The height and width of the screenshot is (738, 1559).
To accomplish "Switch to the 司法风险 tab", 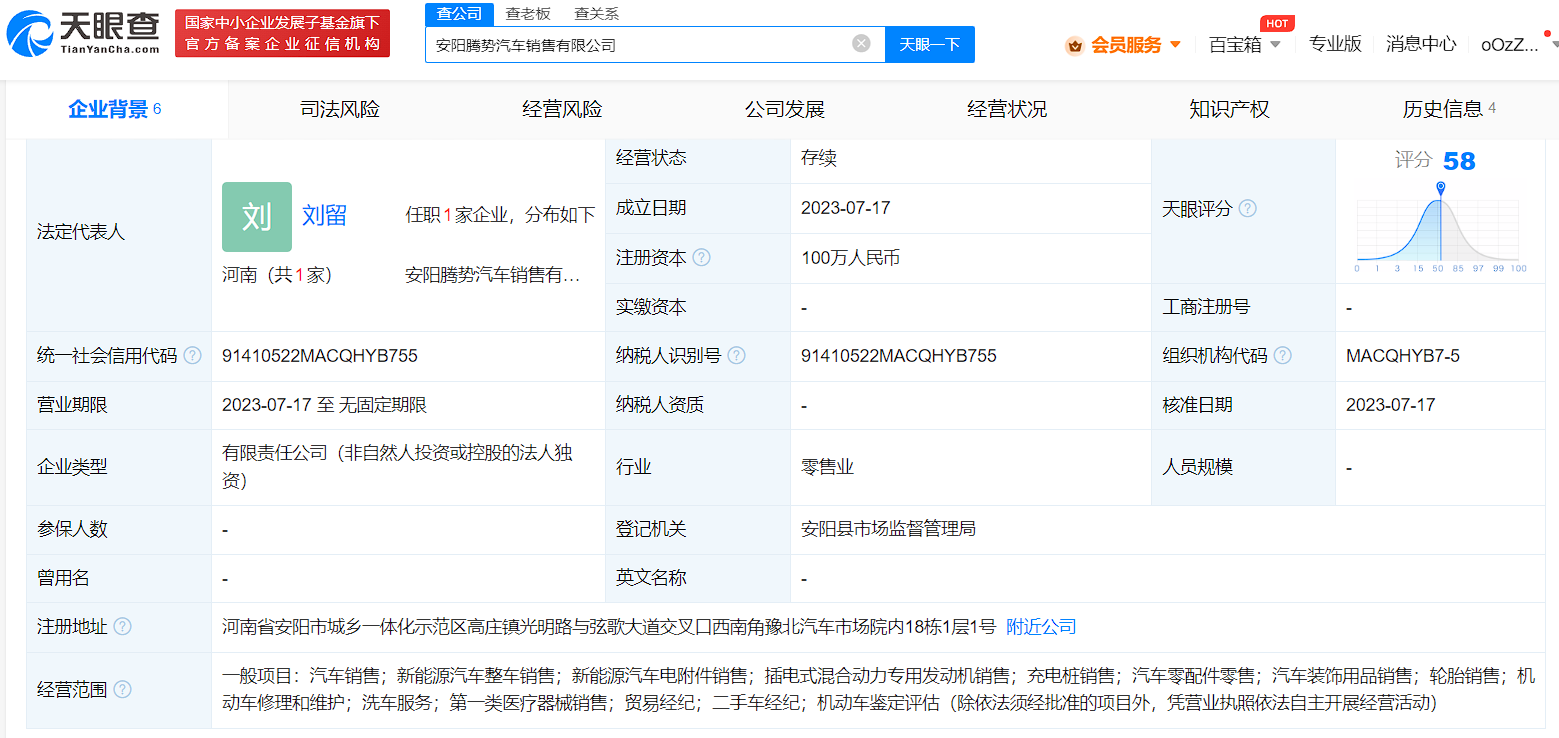I will [x=340, y=109].
